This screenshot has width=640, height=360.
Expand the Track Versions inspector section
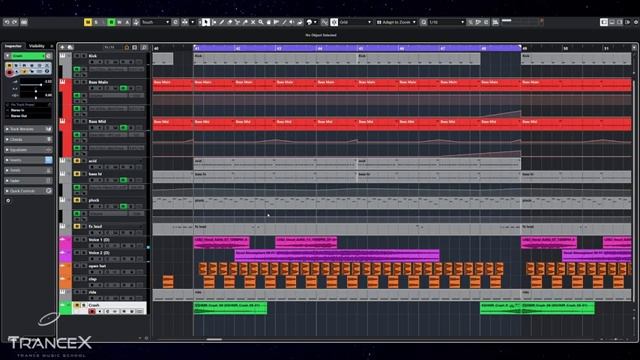(x=28, y=129)
